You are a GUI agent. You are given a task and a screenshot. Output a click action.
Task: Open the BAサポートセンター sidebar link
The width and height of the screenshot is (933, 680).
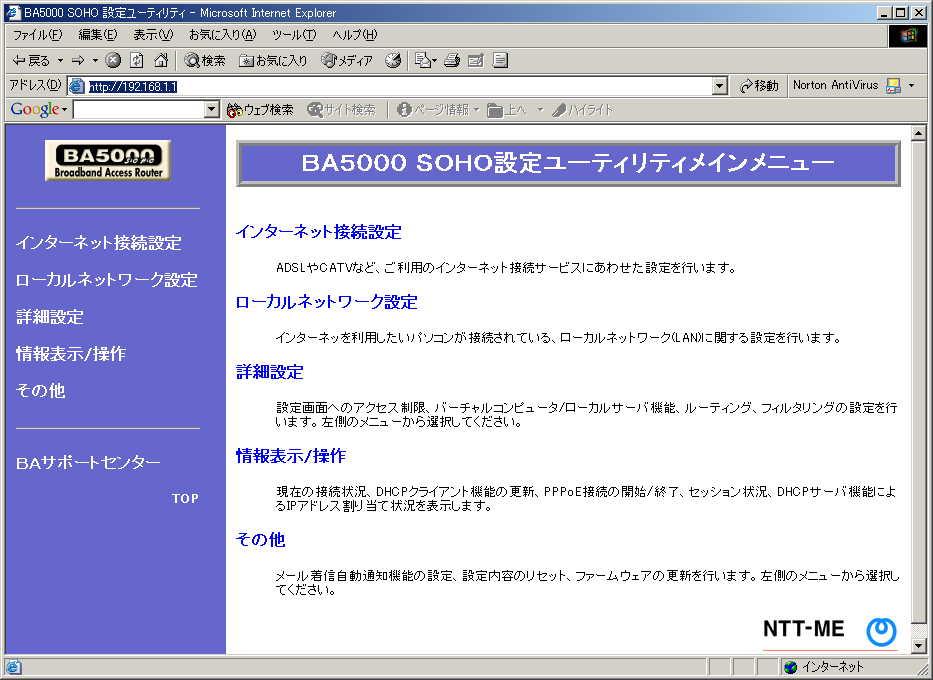(88, 463)
